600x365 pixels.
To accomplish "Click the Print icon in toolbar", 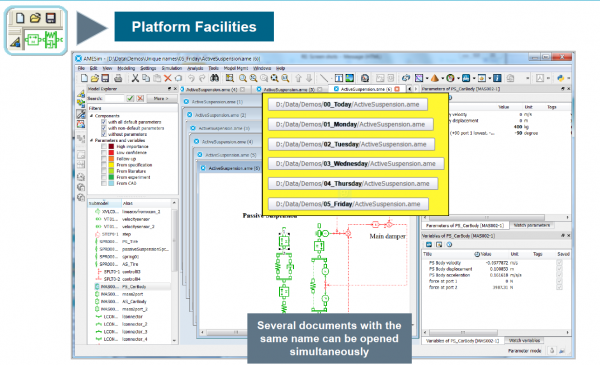I will (118, 78).
